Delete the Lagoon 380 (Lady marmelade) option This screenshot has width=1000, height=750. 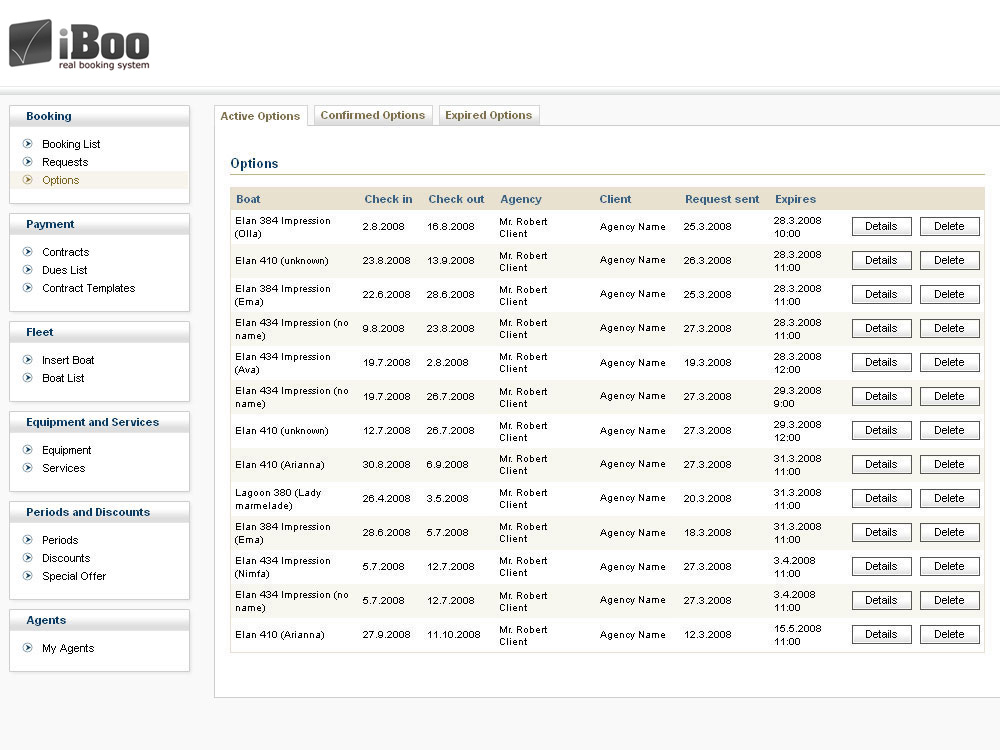[x=949, y=498]
